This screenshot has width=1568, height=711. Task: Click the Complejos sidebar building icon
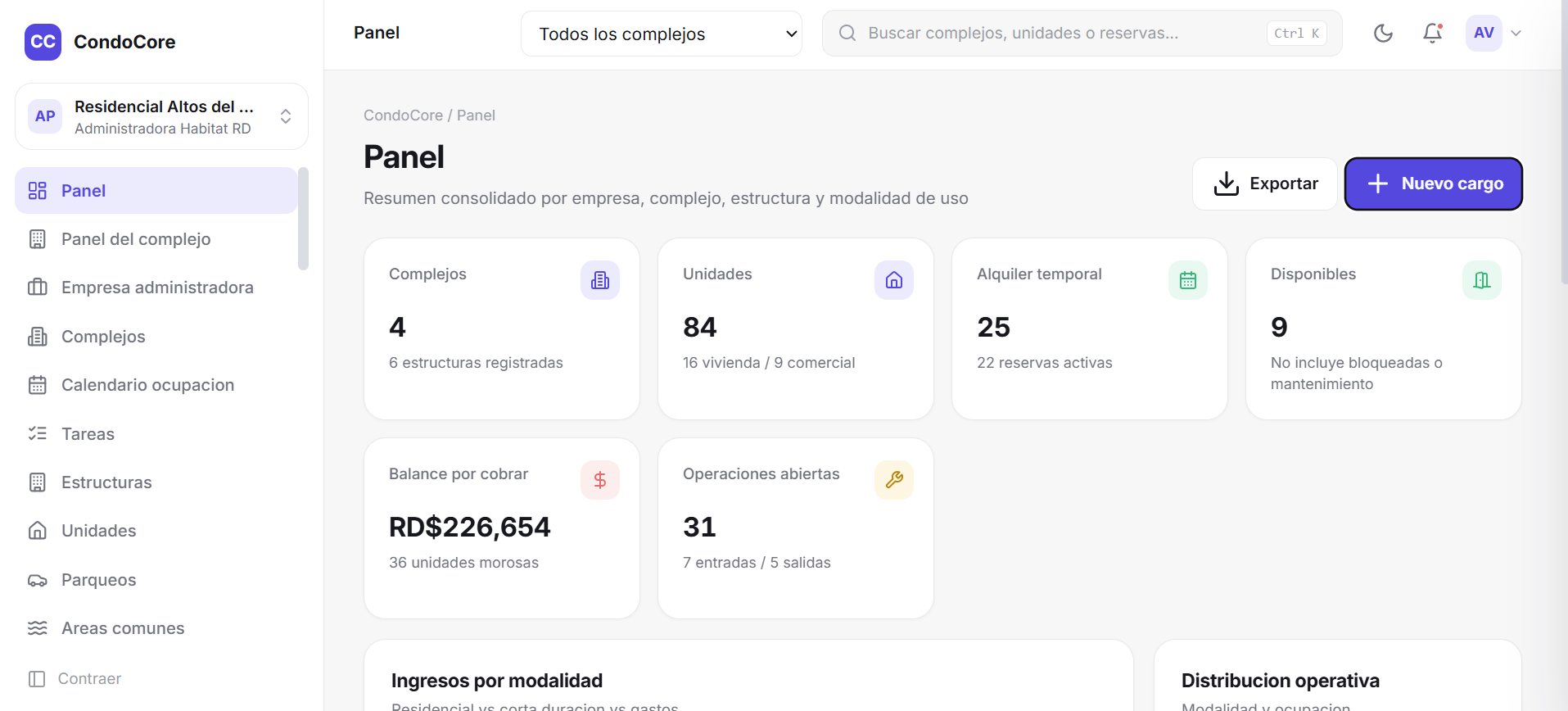click(38, 337)
